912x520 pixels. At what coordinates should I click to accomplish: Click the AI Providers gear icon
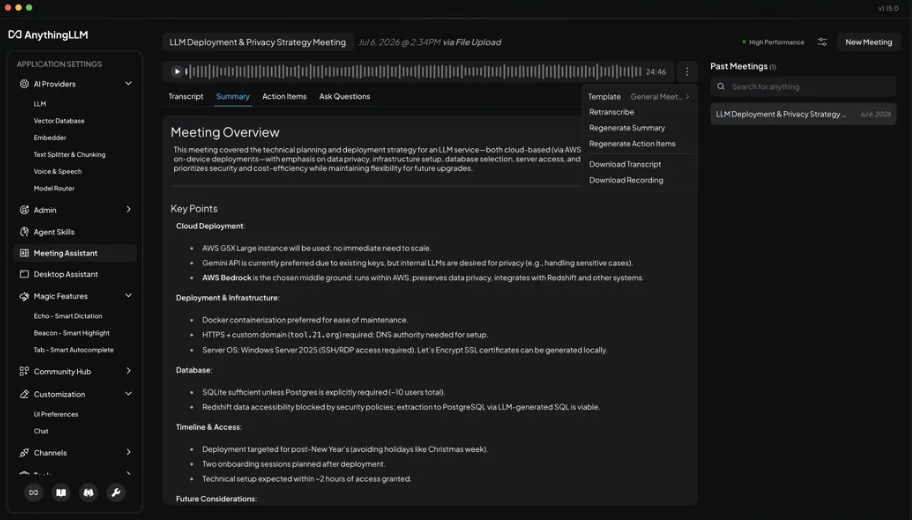[x=24, y=84]
